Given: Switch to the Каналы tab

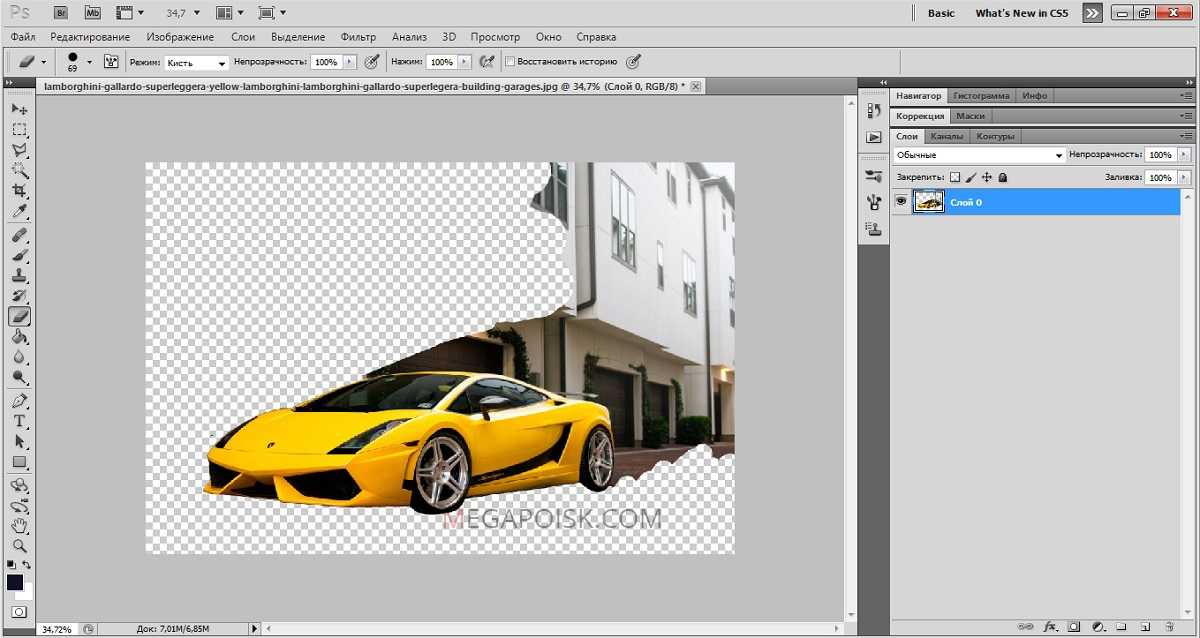Looking at the screenshot, I should point(946,136).
